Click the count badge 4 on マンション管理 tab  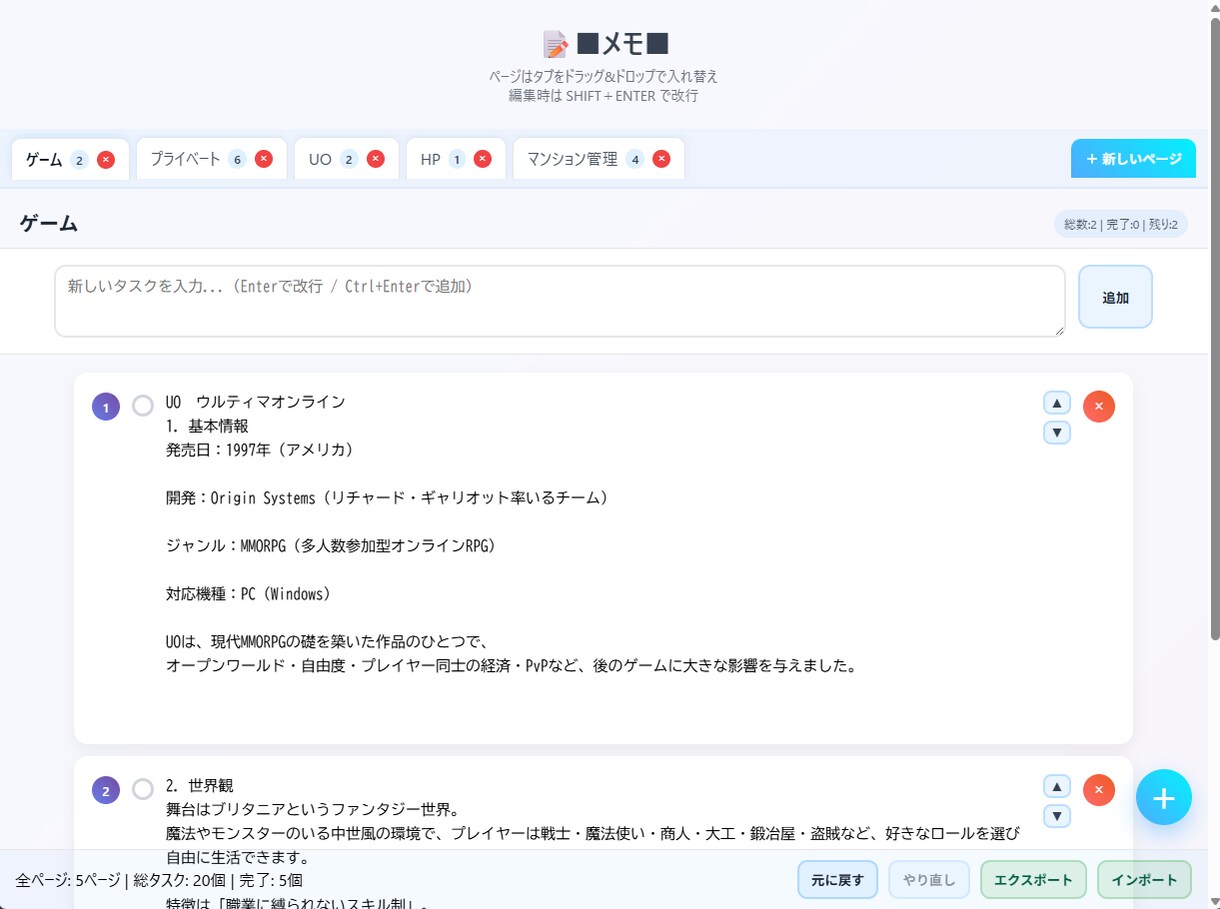635,159
